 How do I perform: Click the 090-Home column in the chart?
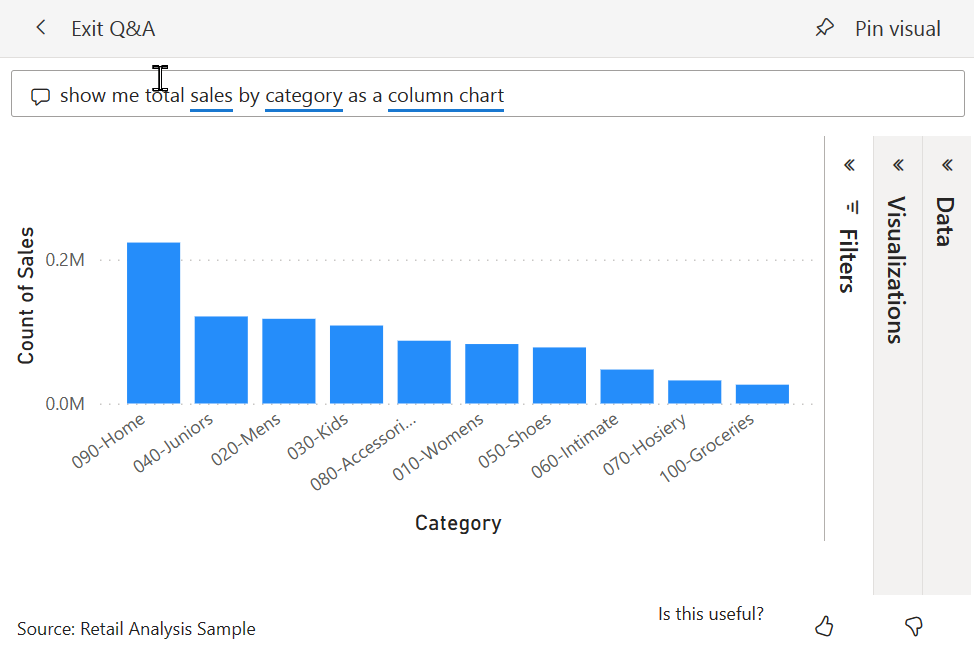click(x=152, y=320)
